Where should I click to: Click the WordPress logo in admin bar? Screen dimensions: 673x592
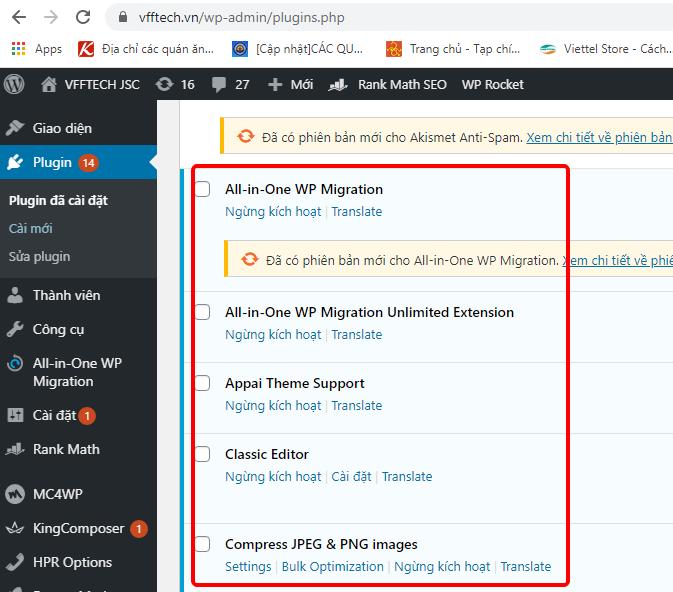tap(14, 84)
